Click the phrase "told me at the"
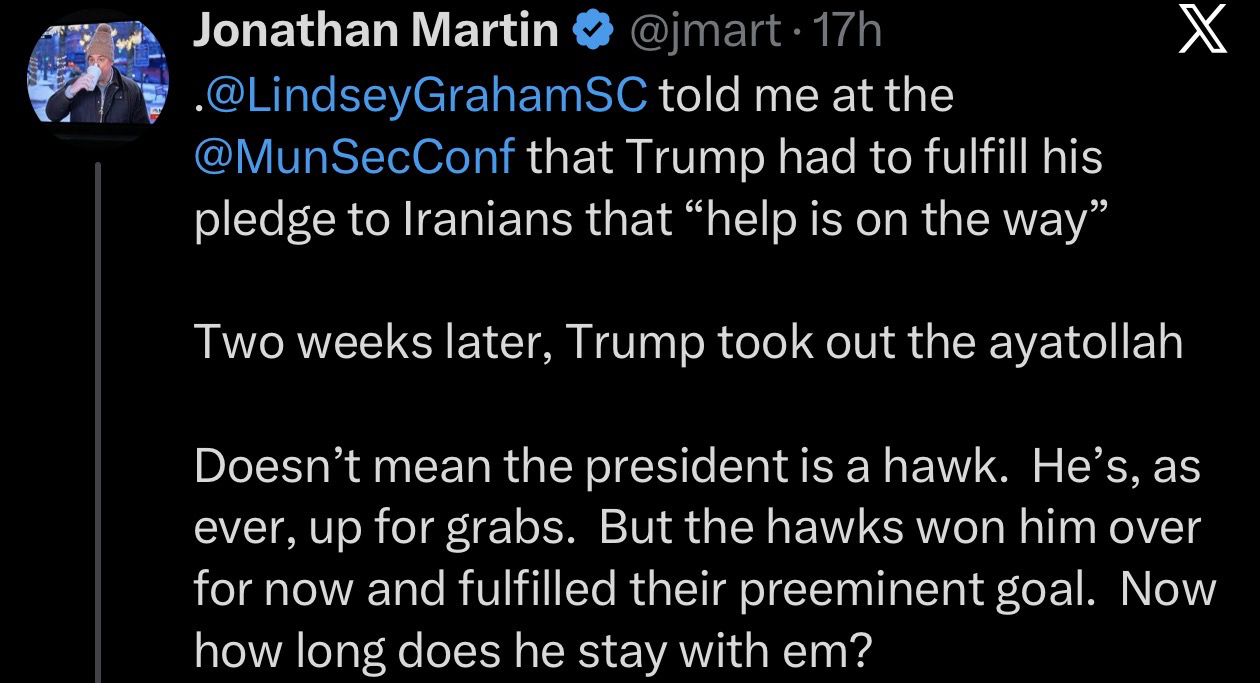Image resolution: width=1260 pixels, height=683 pixels. pos(807,95)
